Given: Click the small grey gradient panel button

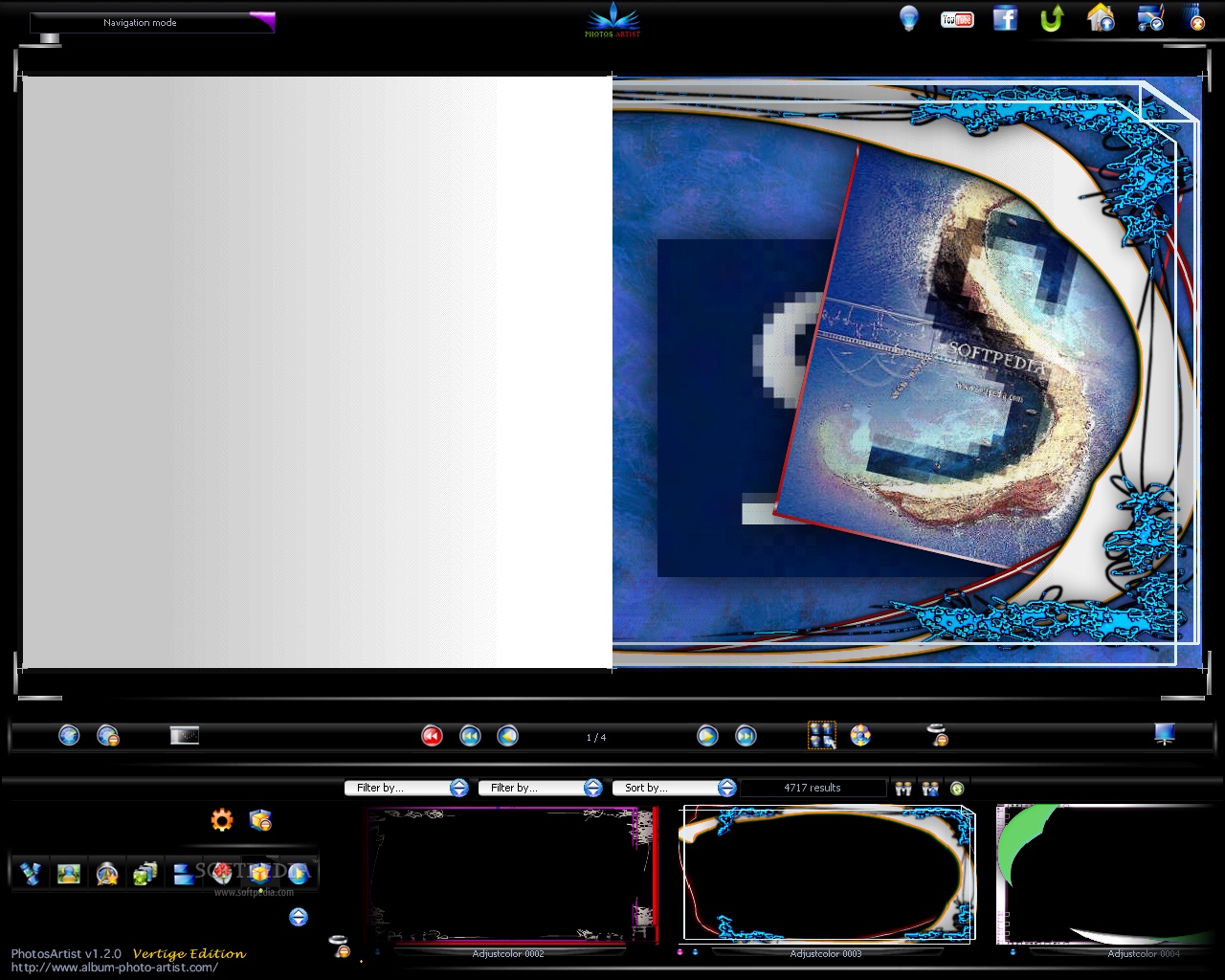Looking at the screenshot, I should pyautogui.click(x=185, y=735).
